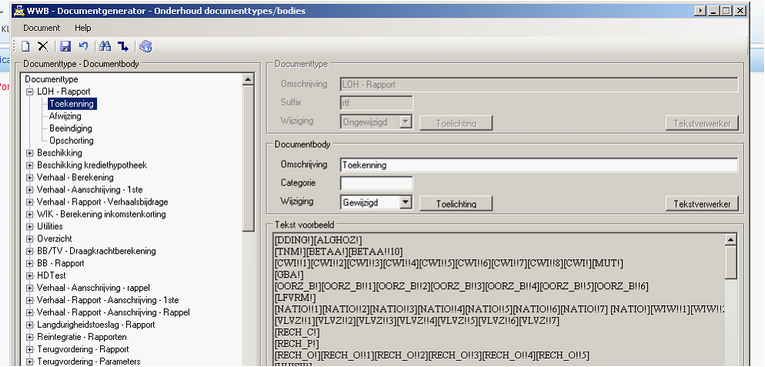Expand the Overzicht tree node

(x=30, y=239)
